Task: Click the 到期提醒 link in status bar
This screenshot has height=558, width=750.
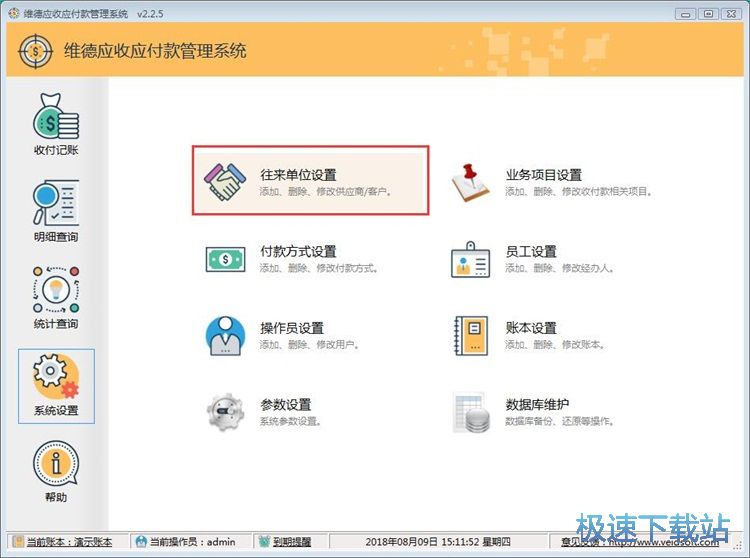Action: click(292, 542)
